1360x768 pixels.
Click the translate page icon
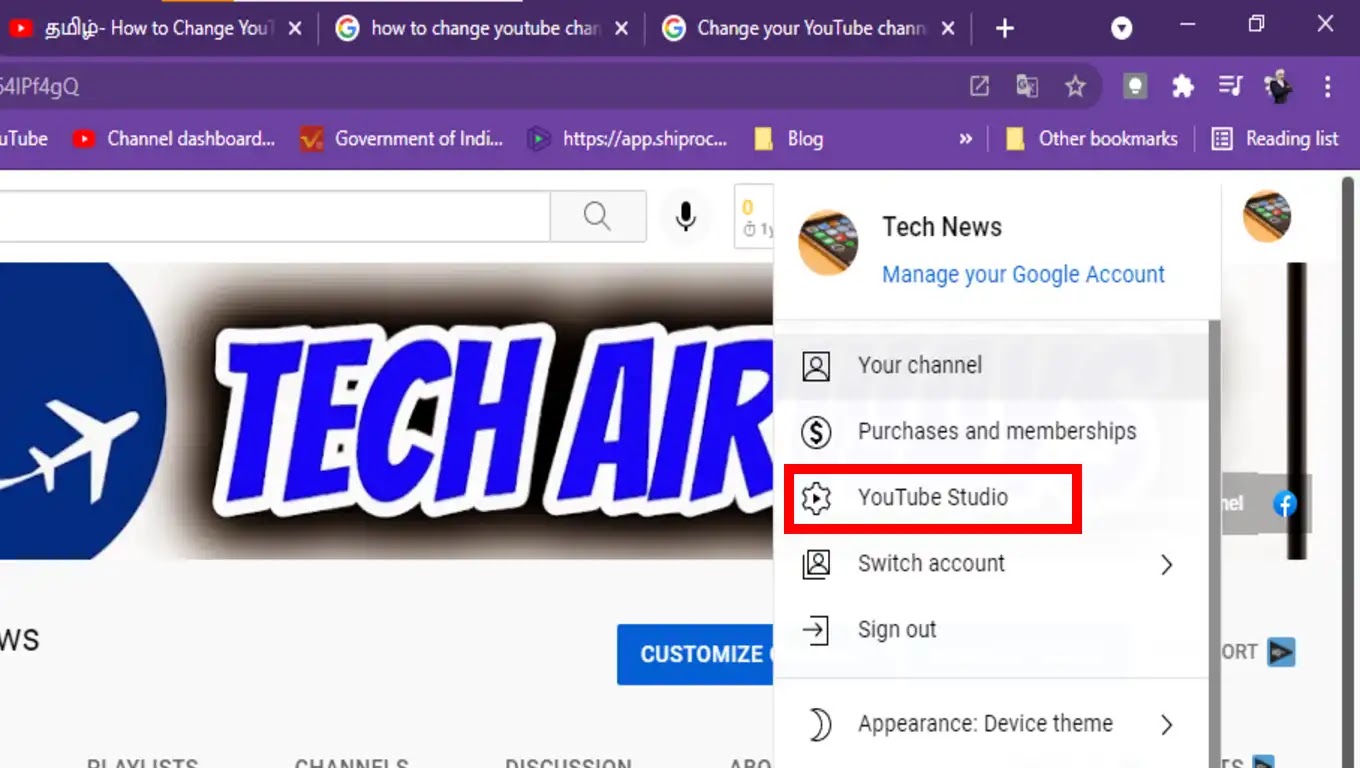coord(1027,87)
